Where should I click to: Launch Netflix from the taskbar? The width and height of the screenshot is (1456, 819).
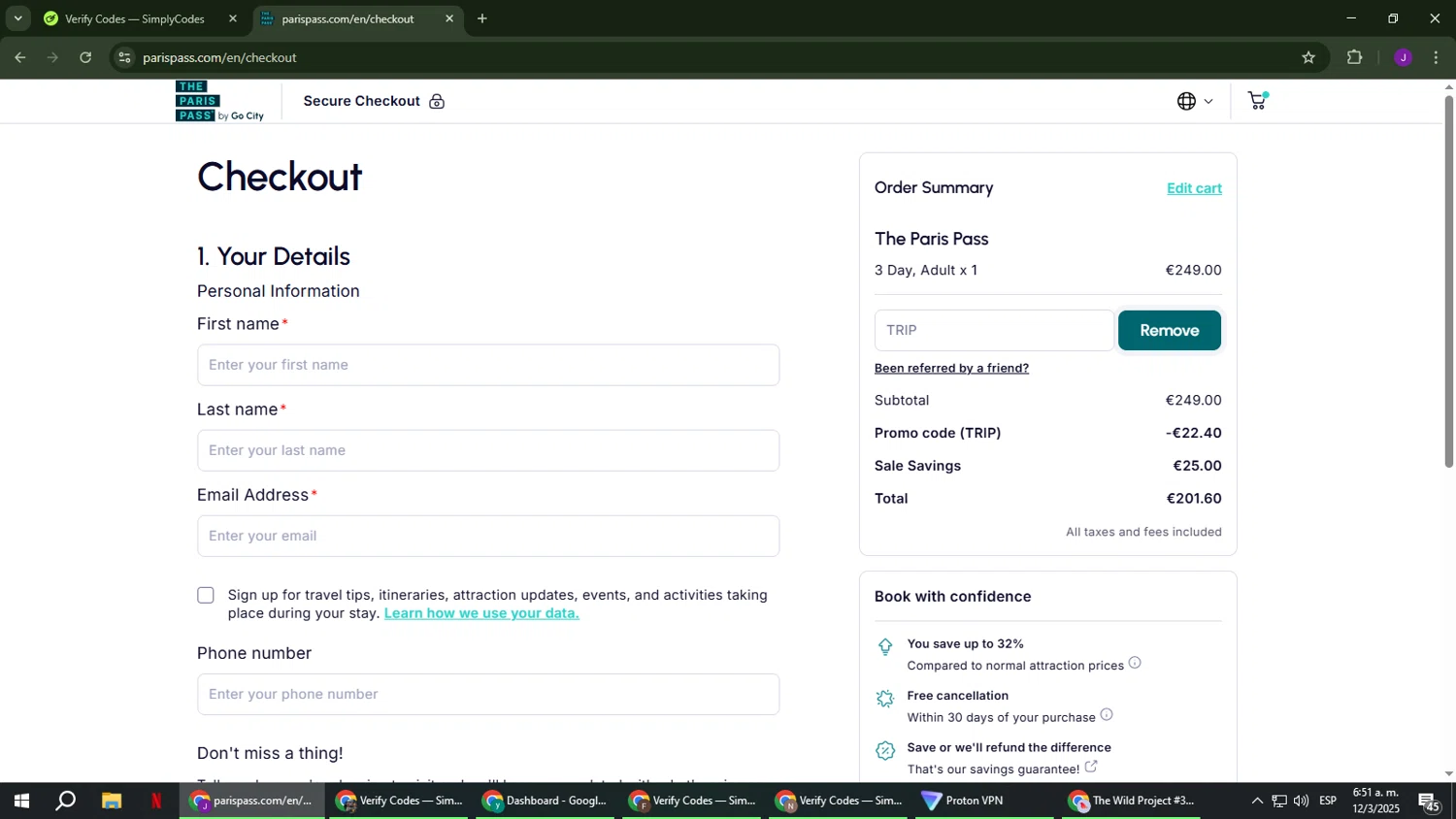pyautogui.click(x=156, y=801)
